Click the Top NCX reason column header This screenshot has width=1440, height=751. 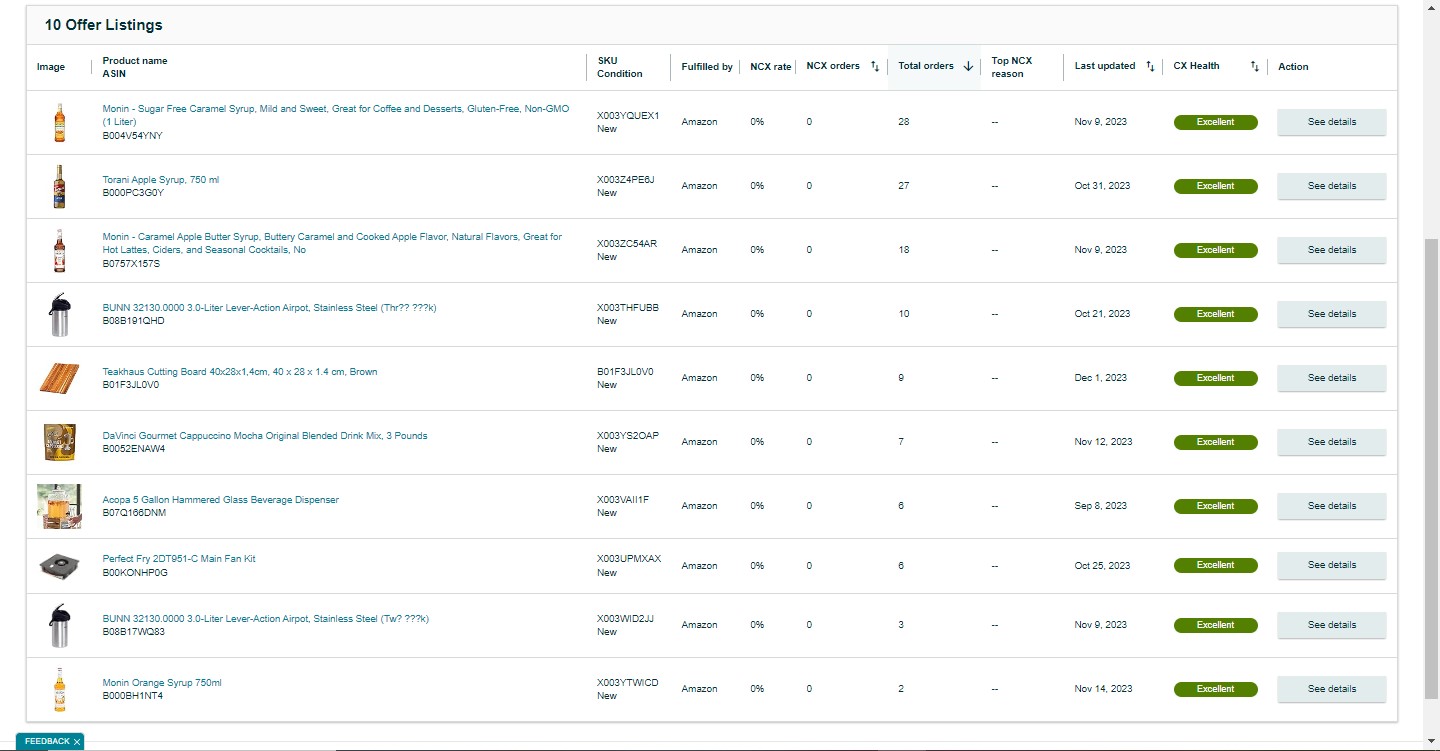(1012, 67)
